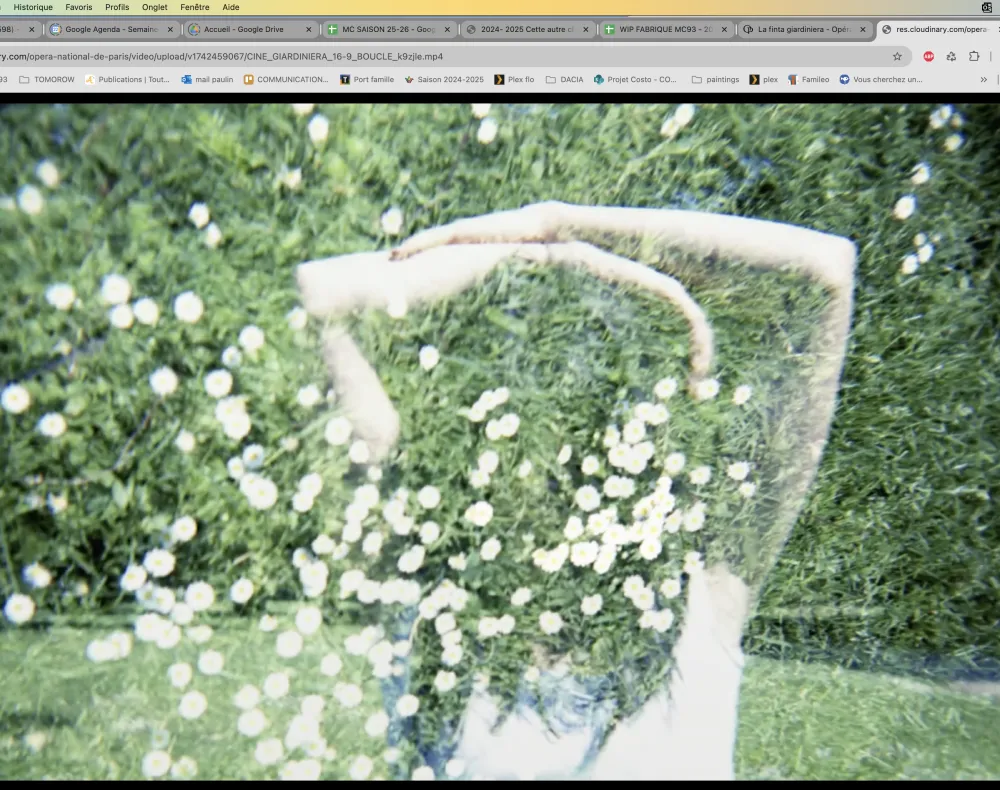This screenshot has width=1000, height=790.
Task: Open the Favoris menu
Action: pos(79,7)
